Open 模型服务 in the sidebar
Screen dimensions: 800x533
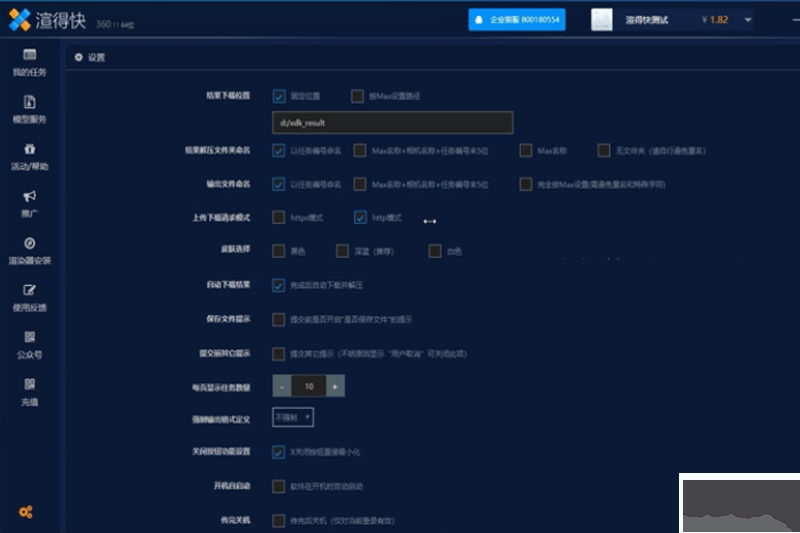(30, 109)
